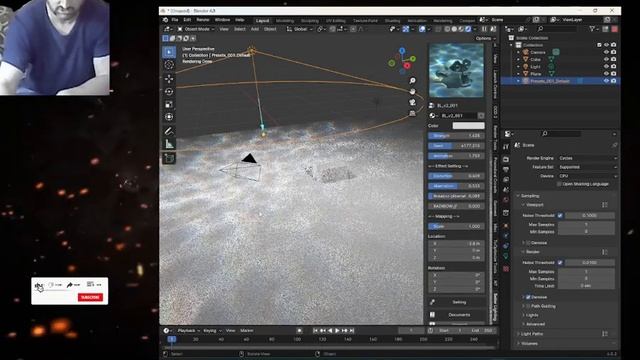Click the Blender logo menu icon
This screenshot has width=640, height=360.
coord(165,20)
